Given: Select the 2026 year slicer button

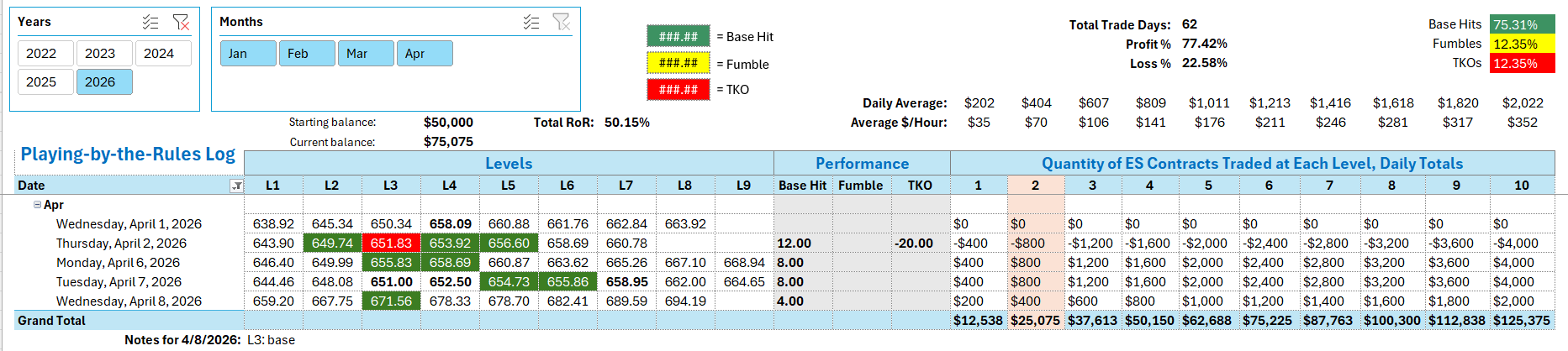Looking at the screenshot, I should 104,81.
